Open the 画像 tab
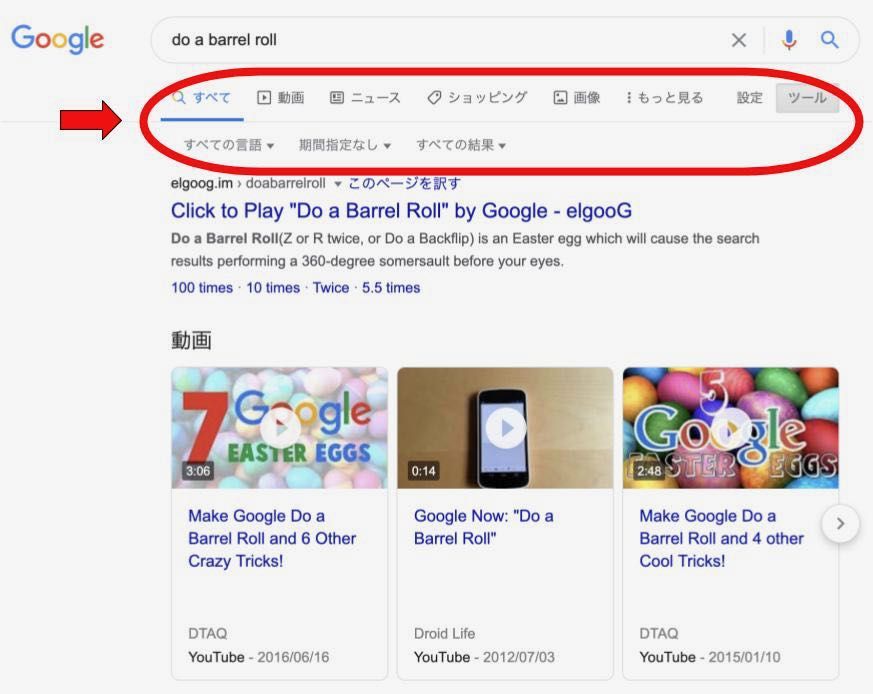 click(577, 98)
